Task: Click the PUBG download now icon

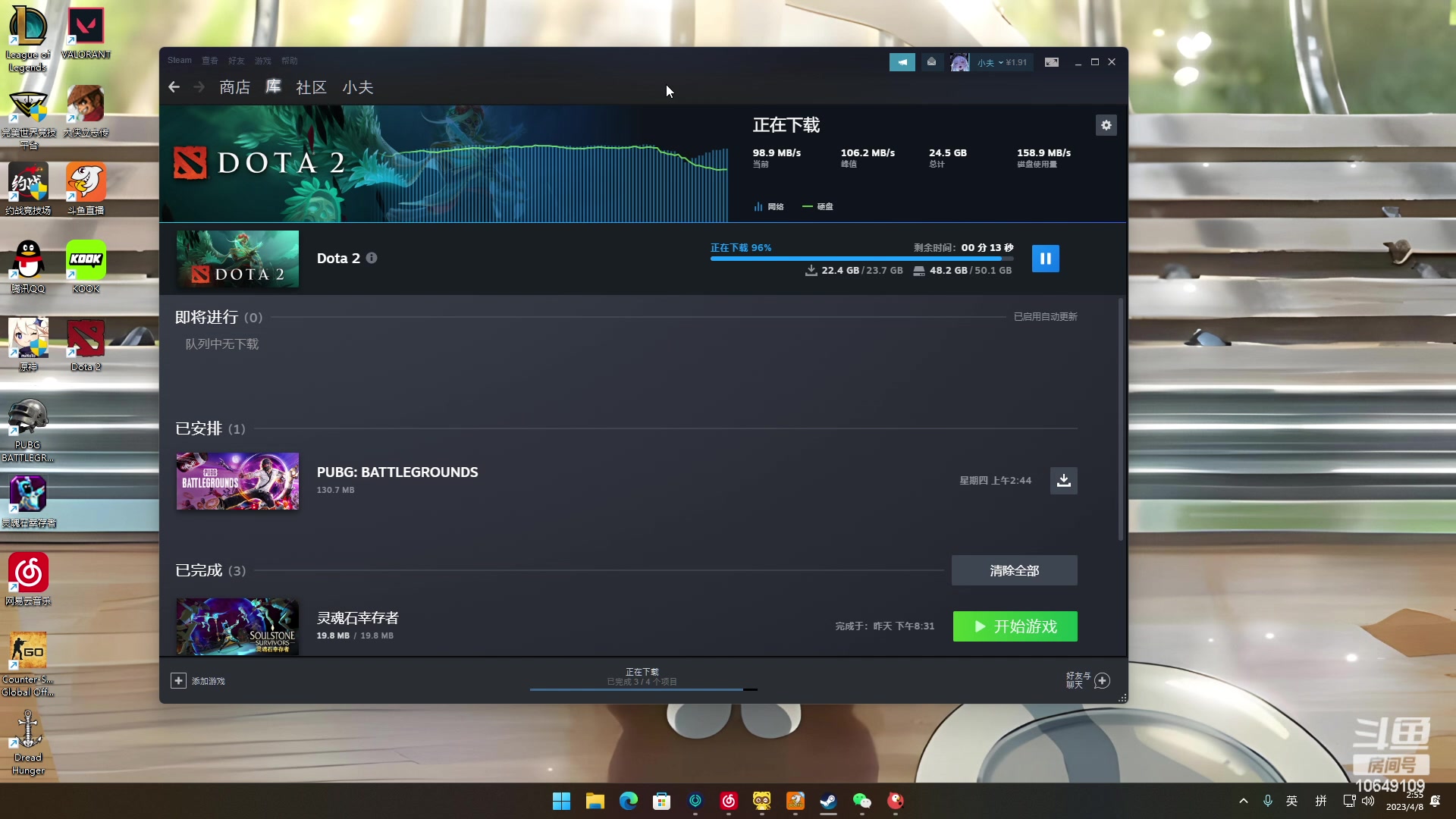Action: [1063, 481]
